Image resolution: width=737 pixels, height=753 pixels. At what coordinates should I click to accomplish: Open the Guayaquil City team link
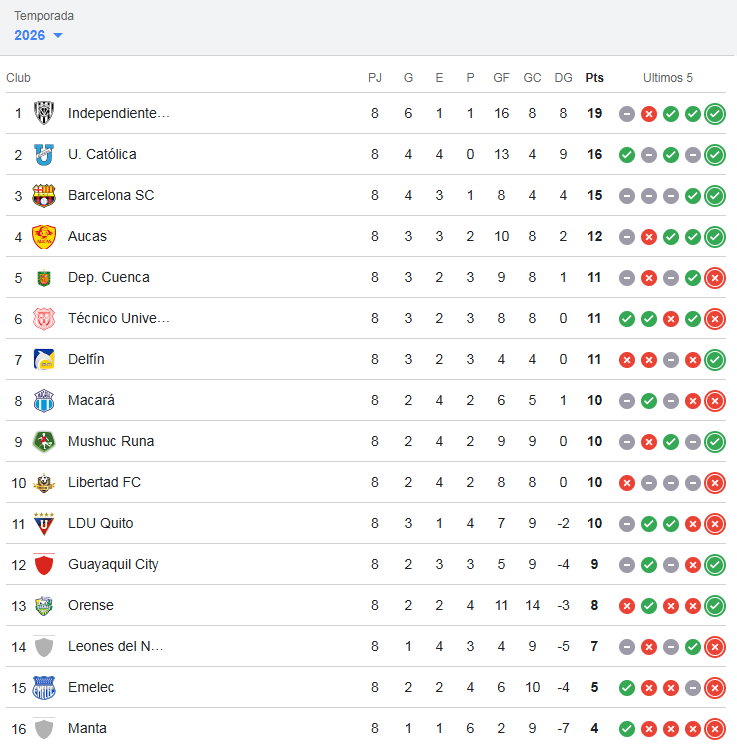113,564
